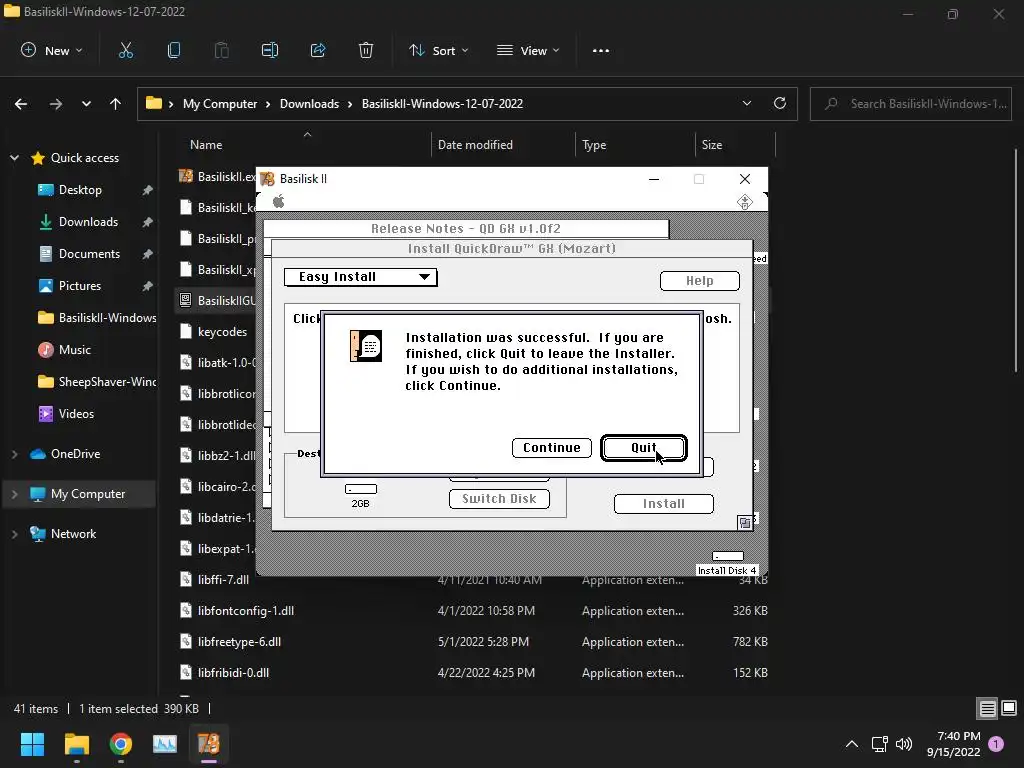This screenshot has width=1024, height=768.
Task: Open the clock showing 7:40 PM
Action: [953, 744]
